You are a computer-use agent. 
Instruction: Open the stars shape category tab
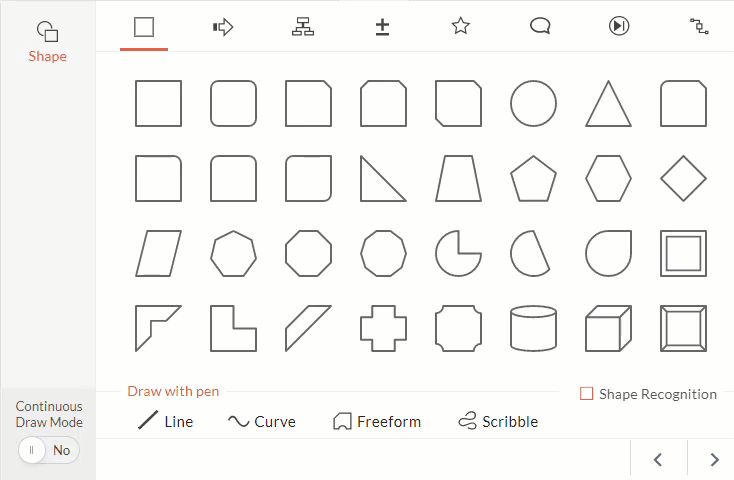(460, 26)
